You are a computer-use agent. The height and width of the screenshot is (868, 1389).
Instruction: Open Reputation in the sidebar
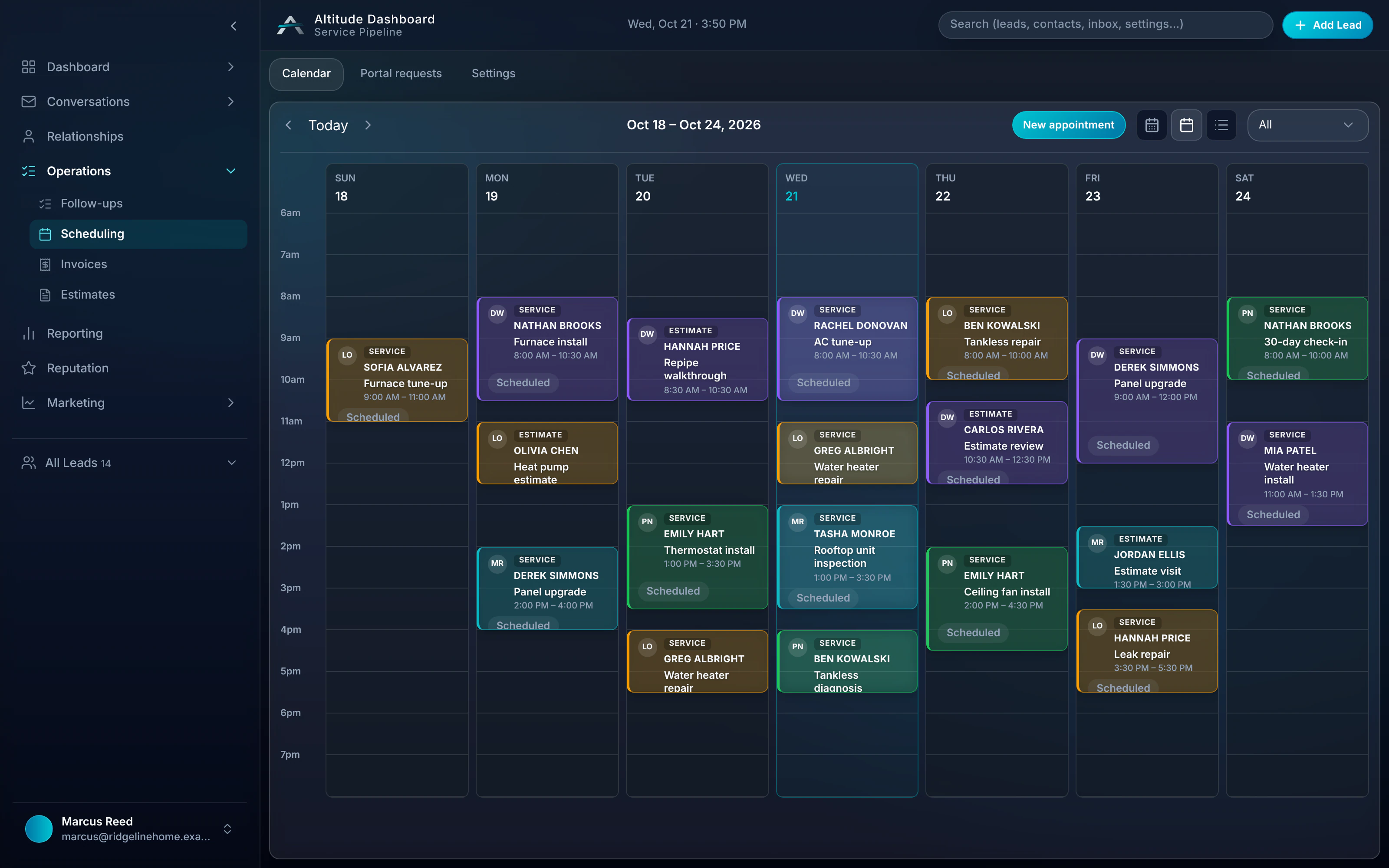coord(130,368)
